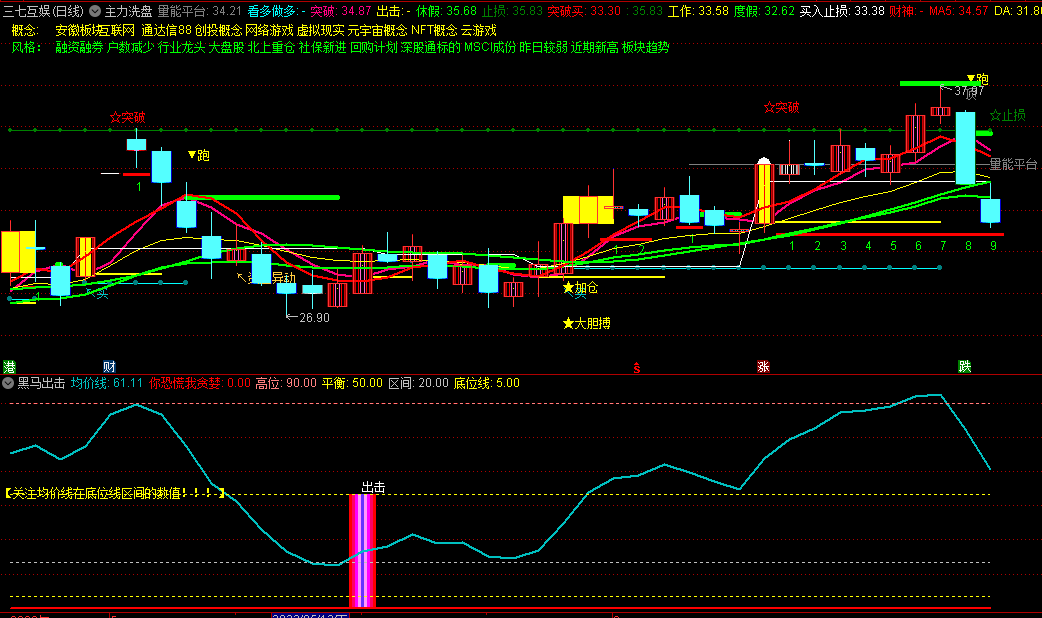Click the 跌 event marker icon
Screen dimensions: 1042x618
point(965,366)
